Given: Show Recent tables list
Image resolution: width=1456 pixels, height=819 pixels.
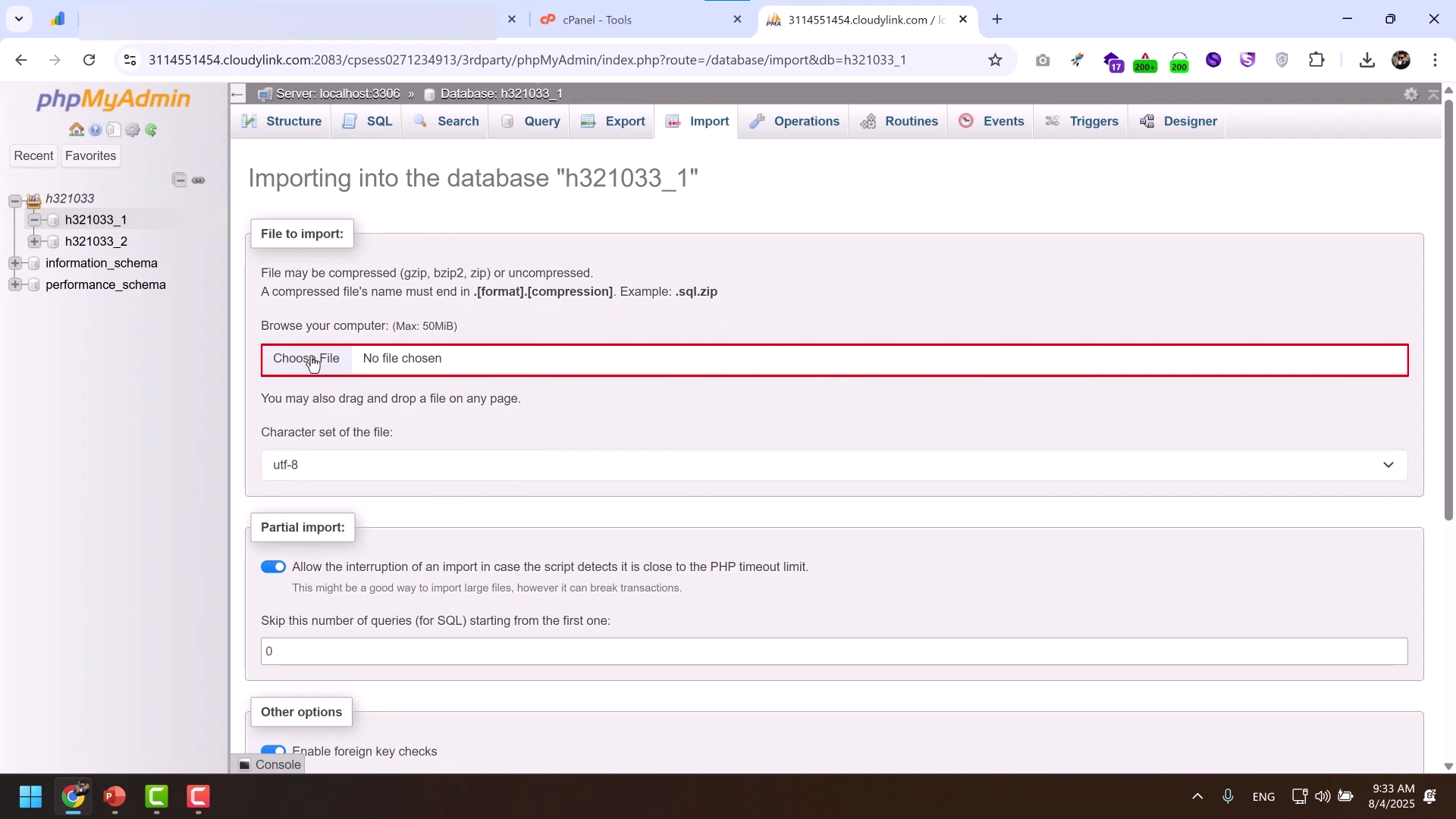Looking at the screenshot, I should tap(33, 156).
